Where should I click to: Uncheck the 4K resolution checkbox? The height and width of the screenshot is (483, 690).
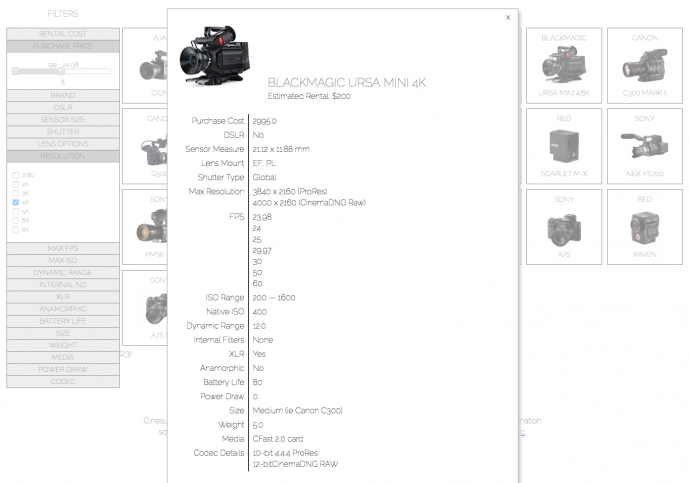(x=16, y=202)
